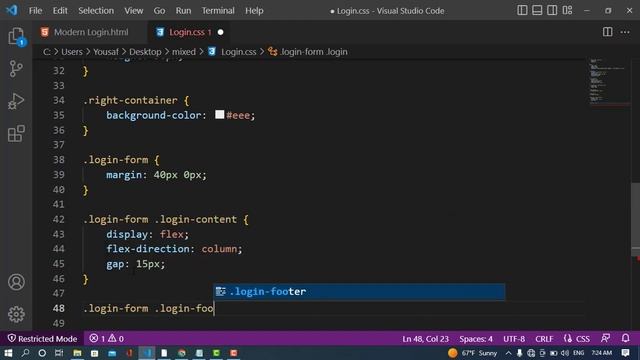Open the Terminal menu
The width and height of the screenshot is (640, 360).
coord(218,11)
